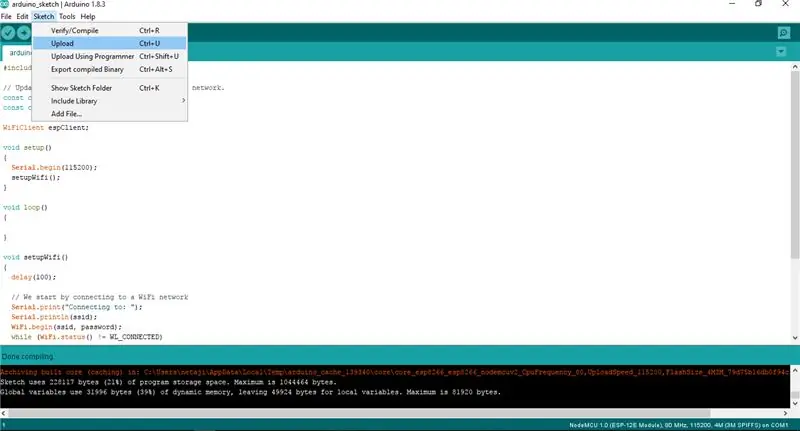Click the console scroll-up arrow

[795, 369]
